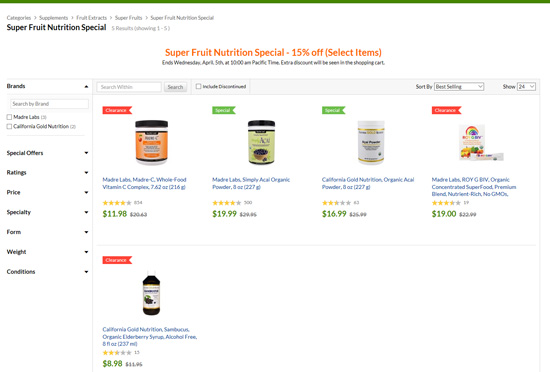This screenshot has height=372, width=550.
Task: Expand the Price filter section
Action: click(x=47, y=192)
